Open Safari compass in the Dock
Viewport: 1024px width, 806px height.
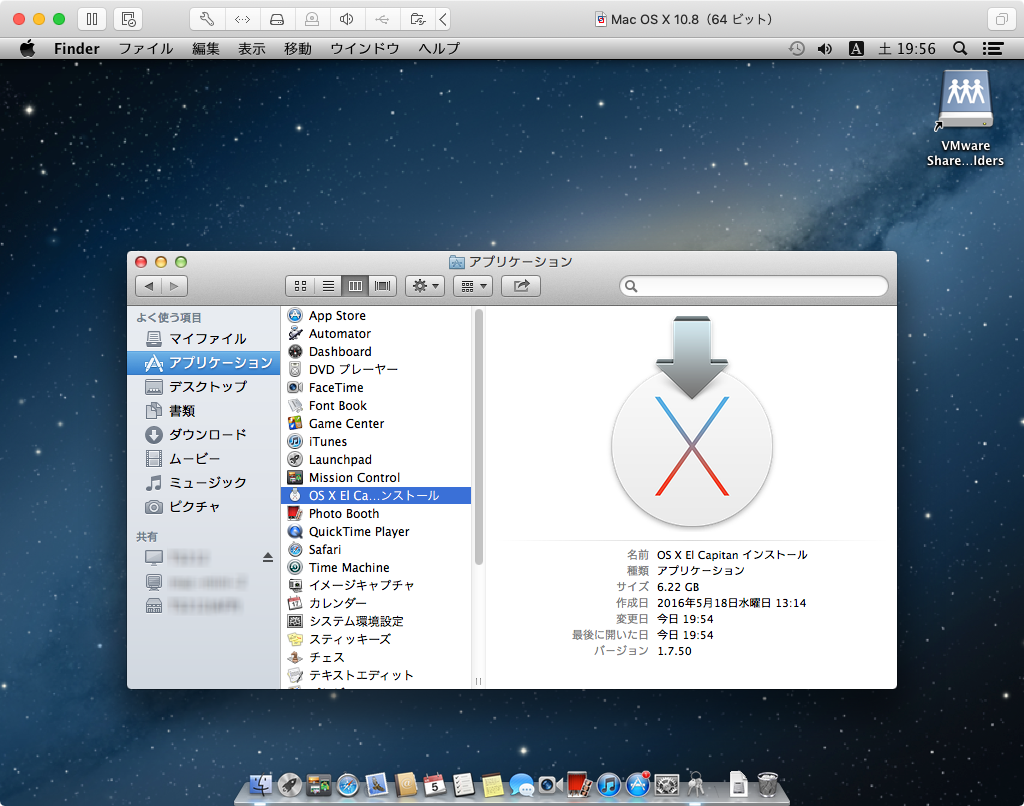(x=347, y=785)
